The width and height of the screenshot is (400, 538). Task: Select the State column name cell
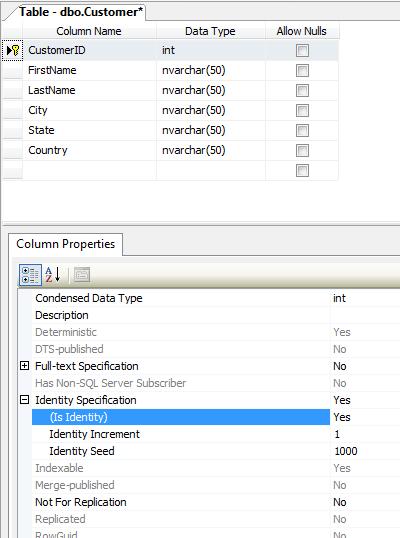(x=89, y=130)
